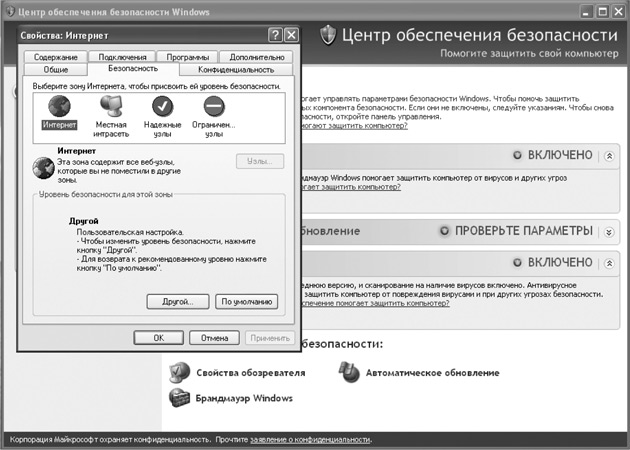Collapse the lower ВКЛЮЧЕНО antivirus section
630x450 pixels.
(609, 264)
